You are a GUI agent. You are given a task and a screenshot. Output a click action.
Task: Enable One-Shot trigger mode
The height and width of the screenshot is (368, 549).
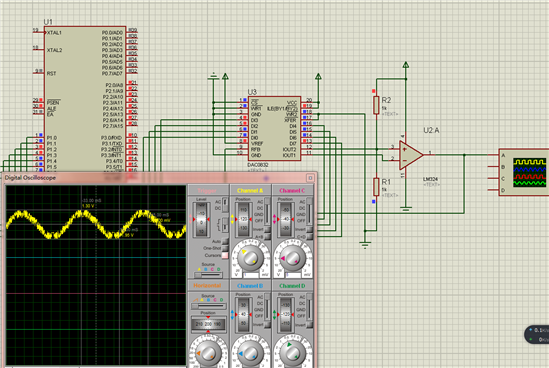point(225,248)
